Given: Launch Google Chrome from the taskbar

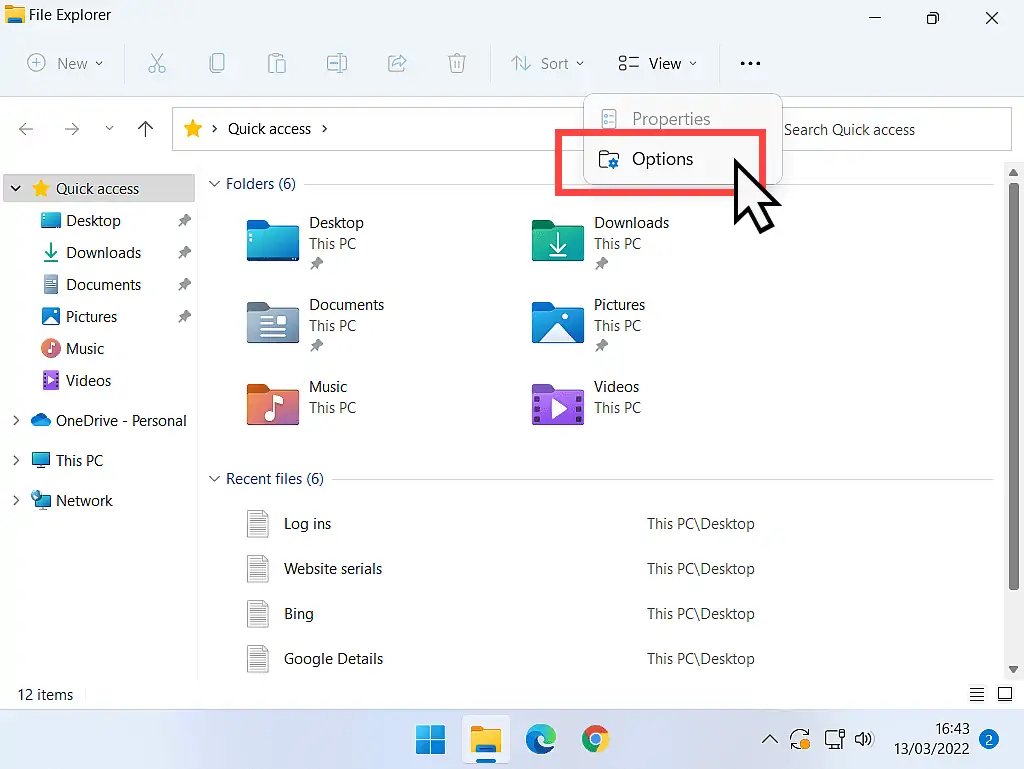Looking at the screenshot, I should click(596, 739).
